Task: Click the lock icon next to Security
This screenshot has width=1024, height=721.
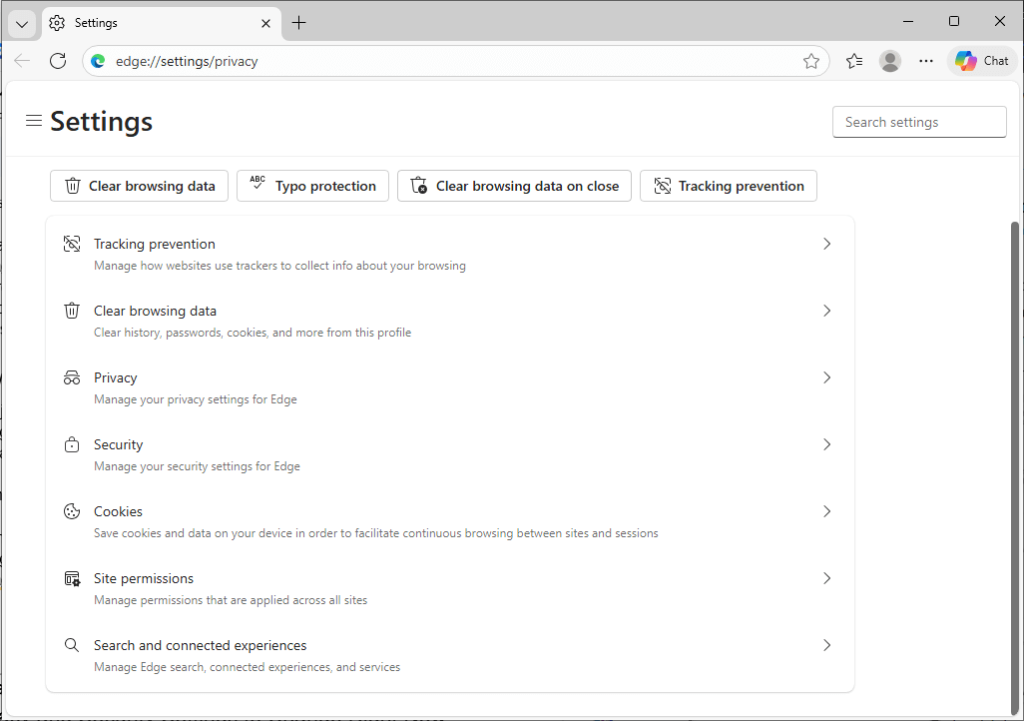Action: click(x=71, y=444)
